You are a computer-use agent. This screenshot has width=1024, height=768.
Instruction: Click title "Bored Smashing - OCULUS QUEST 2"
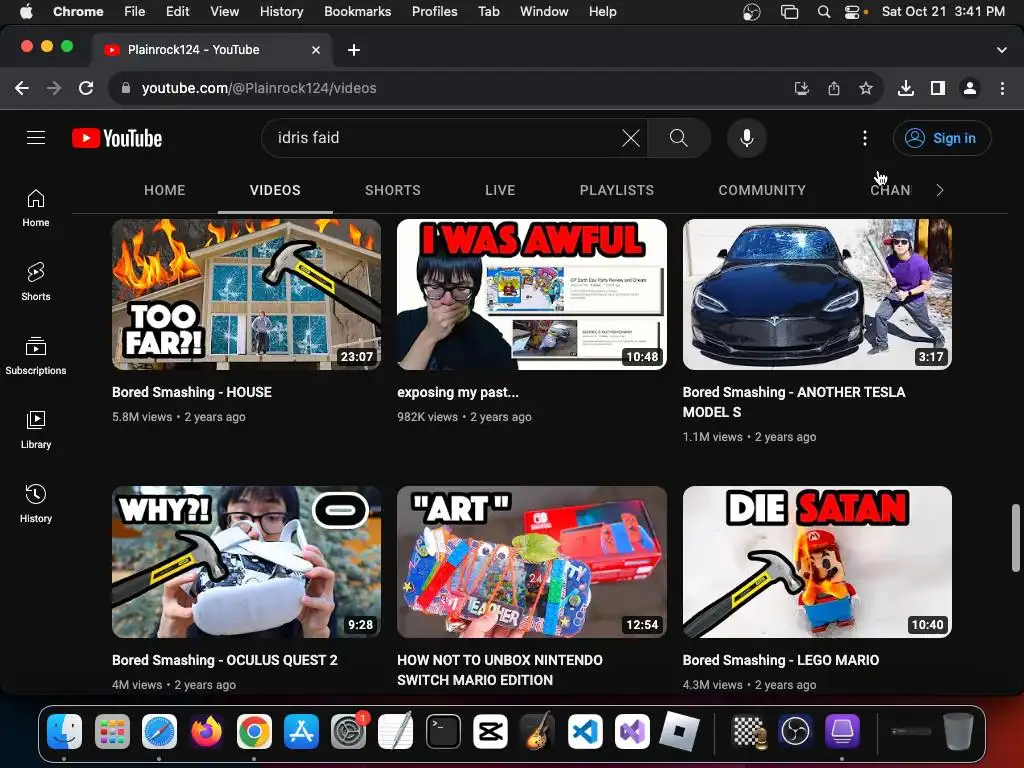(225, 660)
